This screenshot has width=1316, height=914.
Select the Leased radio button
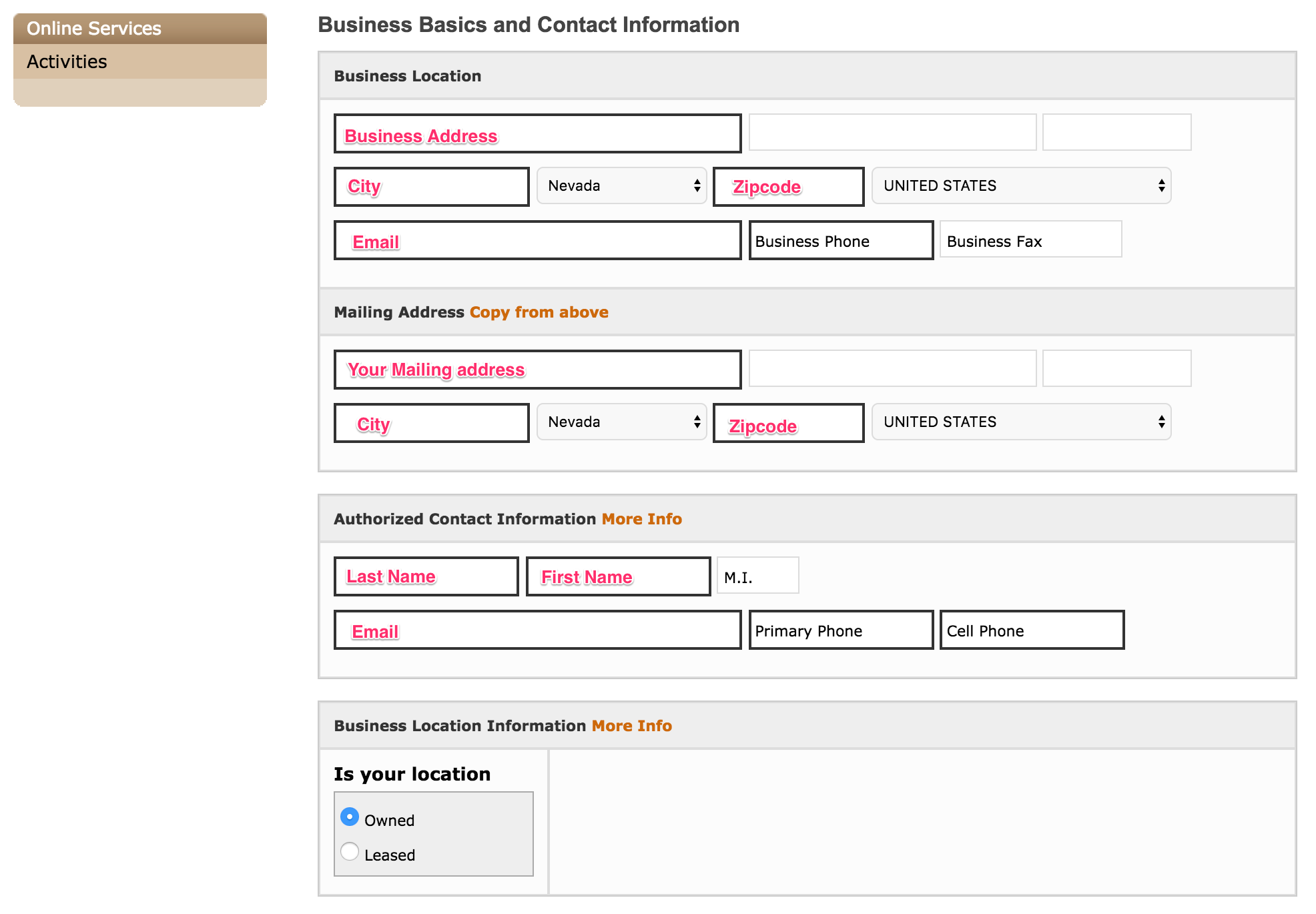point(350,851)
